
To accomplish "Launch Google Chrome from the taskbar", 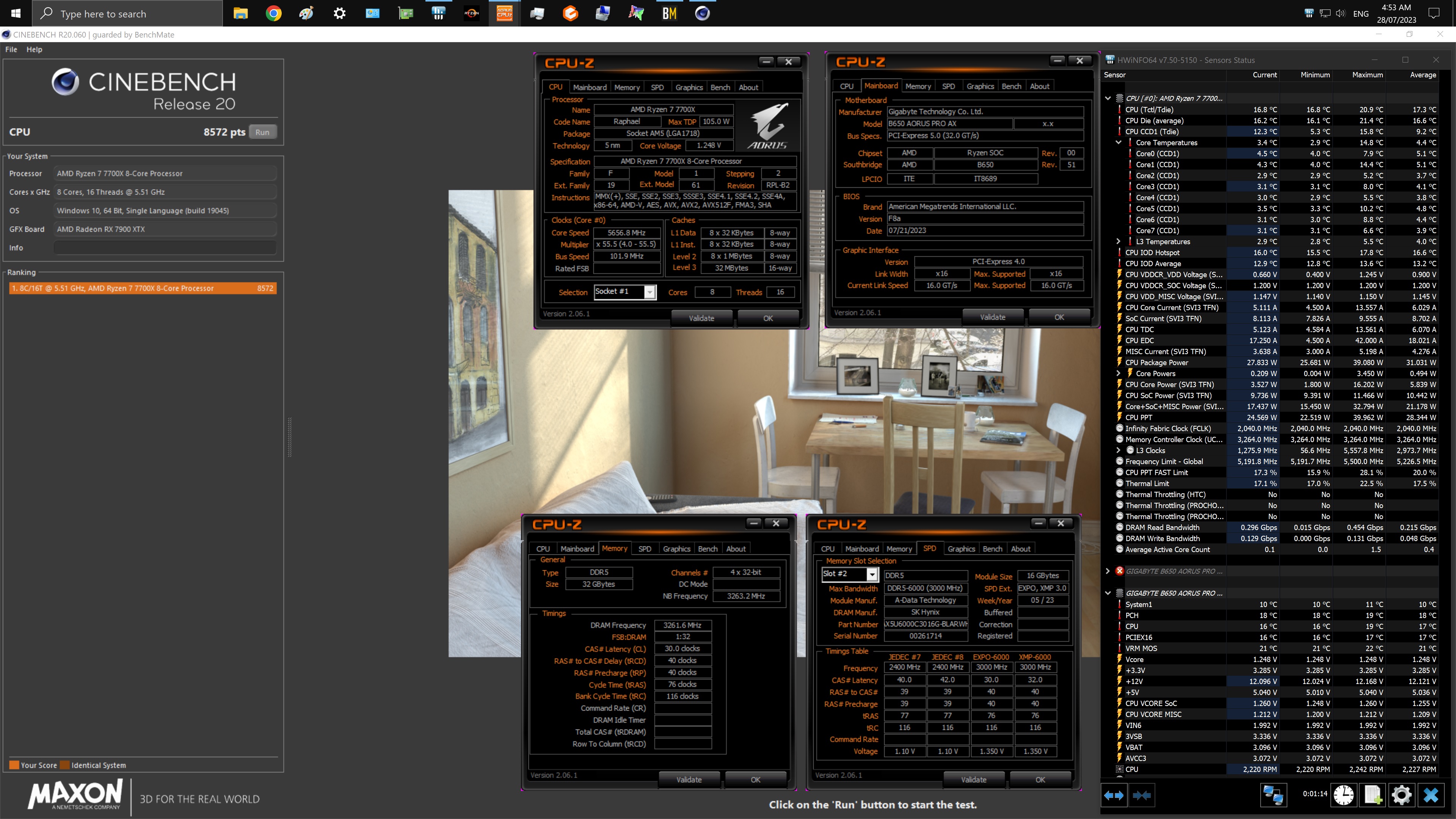I will pos(273,13).
